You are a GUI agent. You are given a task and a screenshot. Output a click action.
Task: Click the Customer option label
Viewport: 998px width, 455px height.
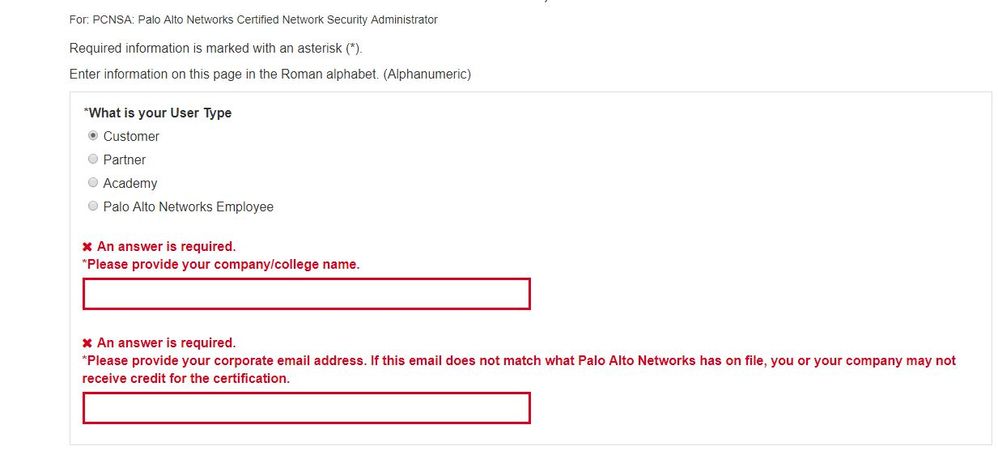pos(131,136)
